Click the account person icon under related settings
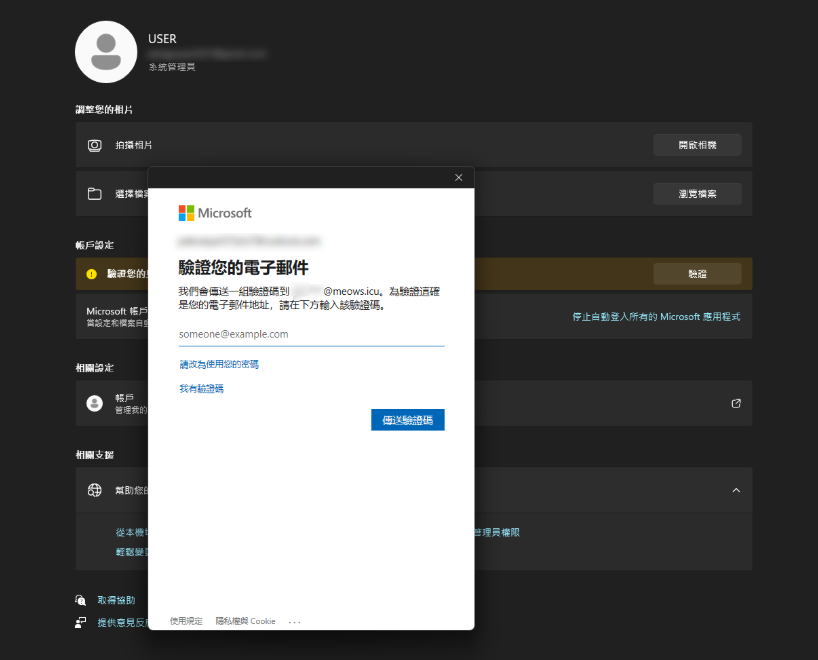818x660 pixels. tap(94, 403)
